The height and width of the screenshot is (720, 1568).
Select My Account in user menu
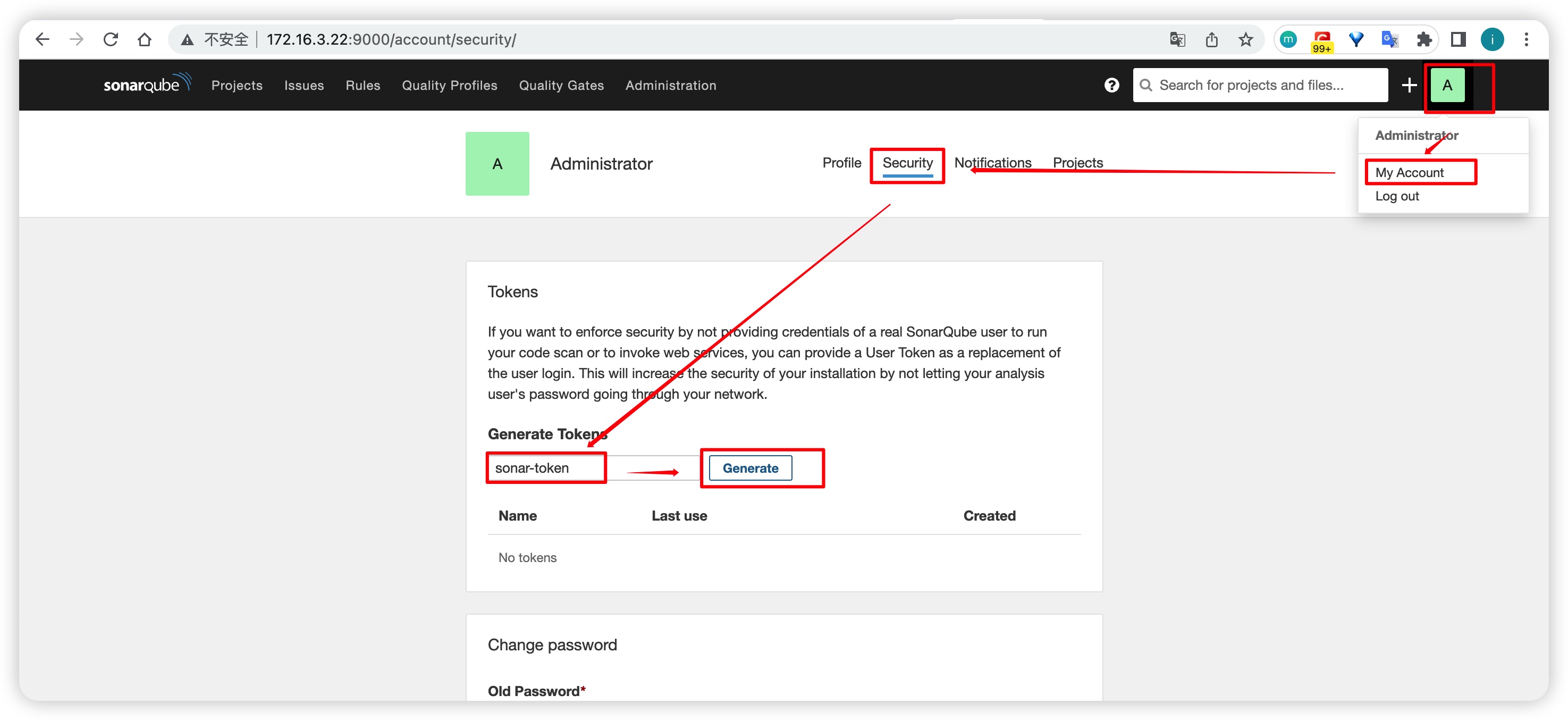tap(1409, 172)
